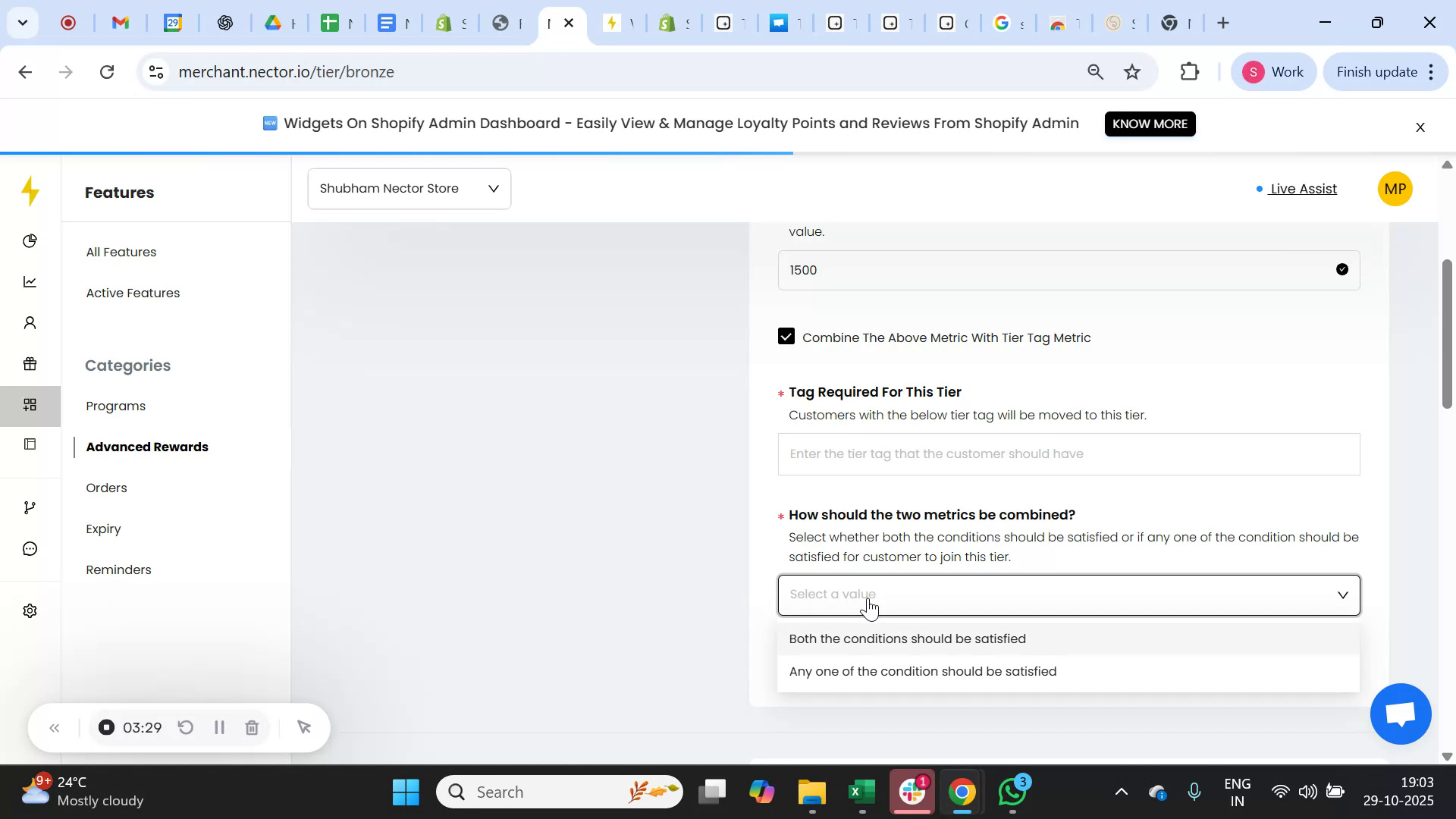
Task: Click the line chart reports icon
Action: click(30, 281)
